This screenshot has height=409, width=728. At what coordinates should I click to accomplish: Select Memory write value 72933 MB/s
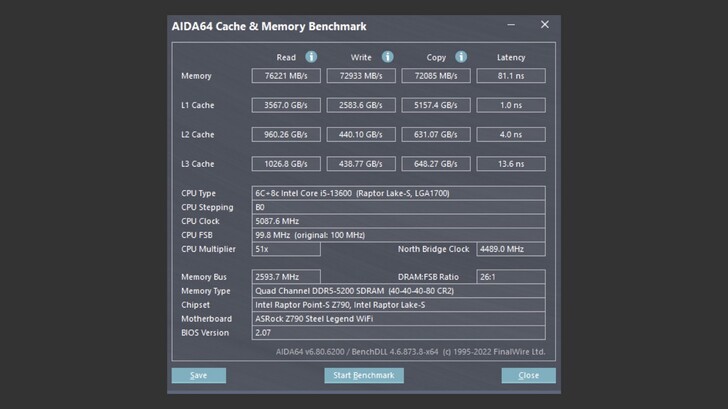[361, 76]
